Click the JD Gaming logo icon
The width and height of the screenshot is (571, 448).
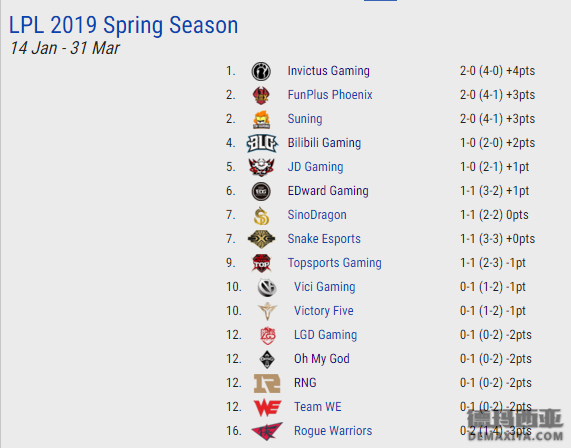click(261, 167)
